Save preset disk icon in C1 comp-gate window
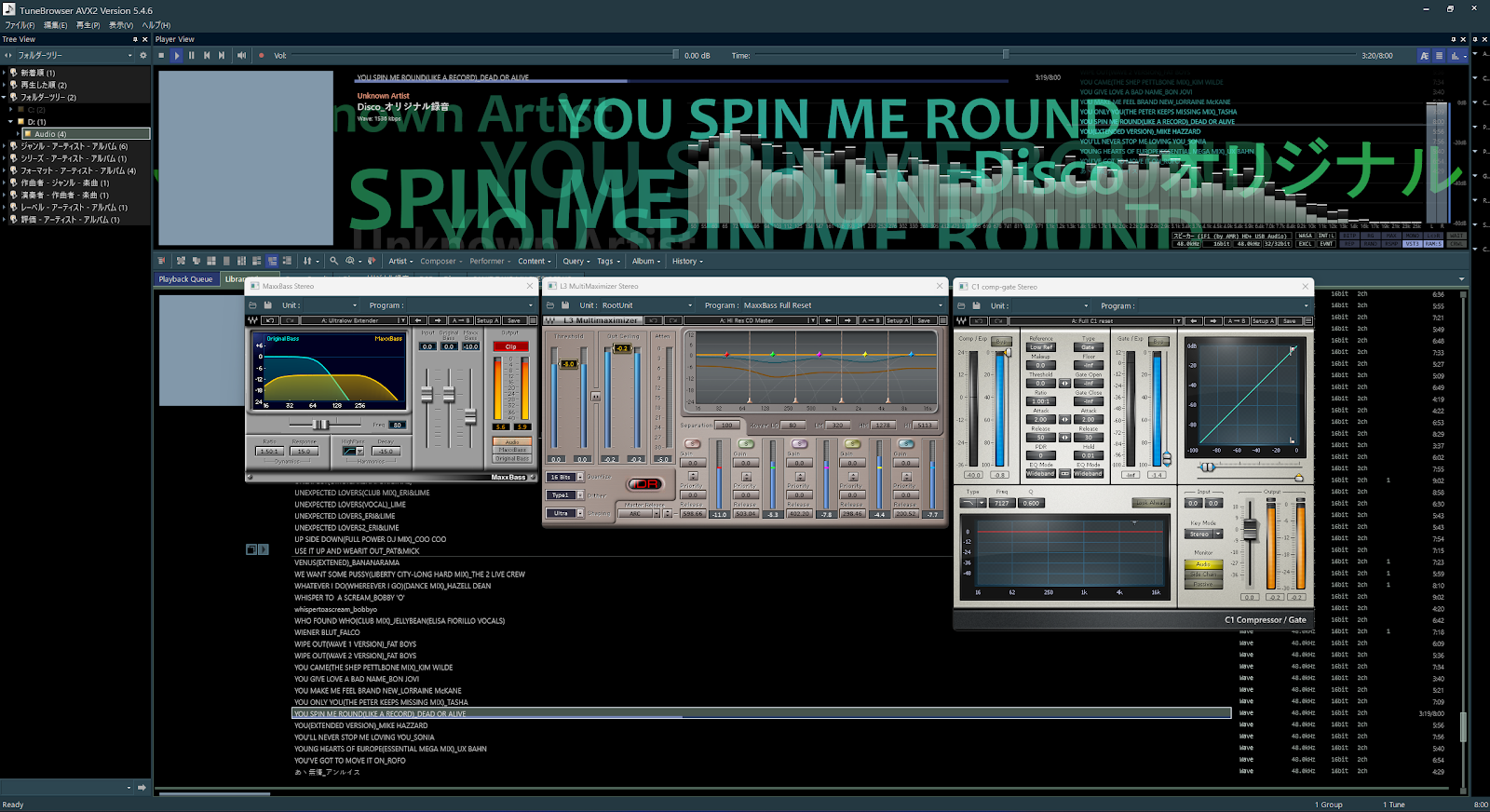Image resolution: width=1490 pixels, height=812 pixels. pyautogui.click(x=977, y=305)
